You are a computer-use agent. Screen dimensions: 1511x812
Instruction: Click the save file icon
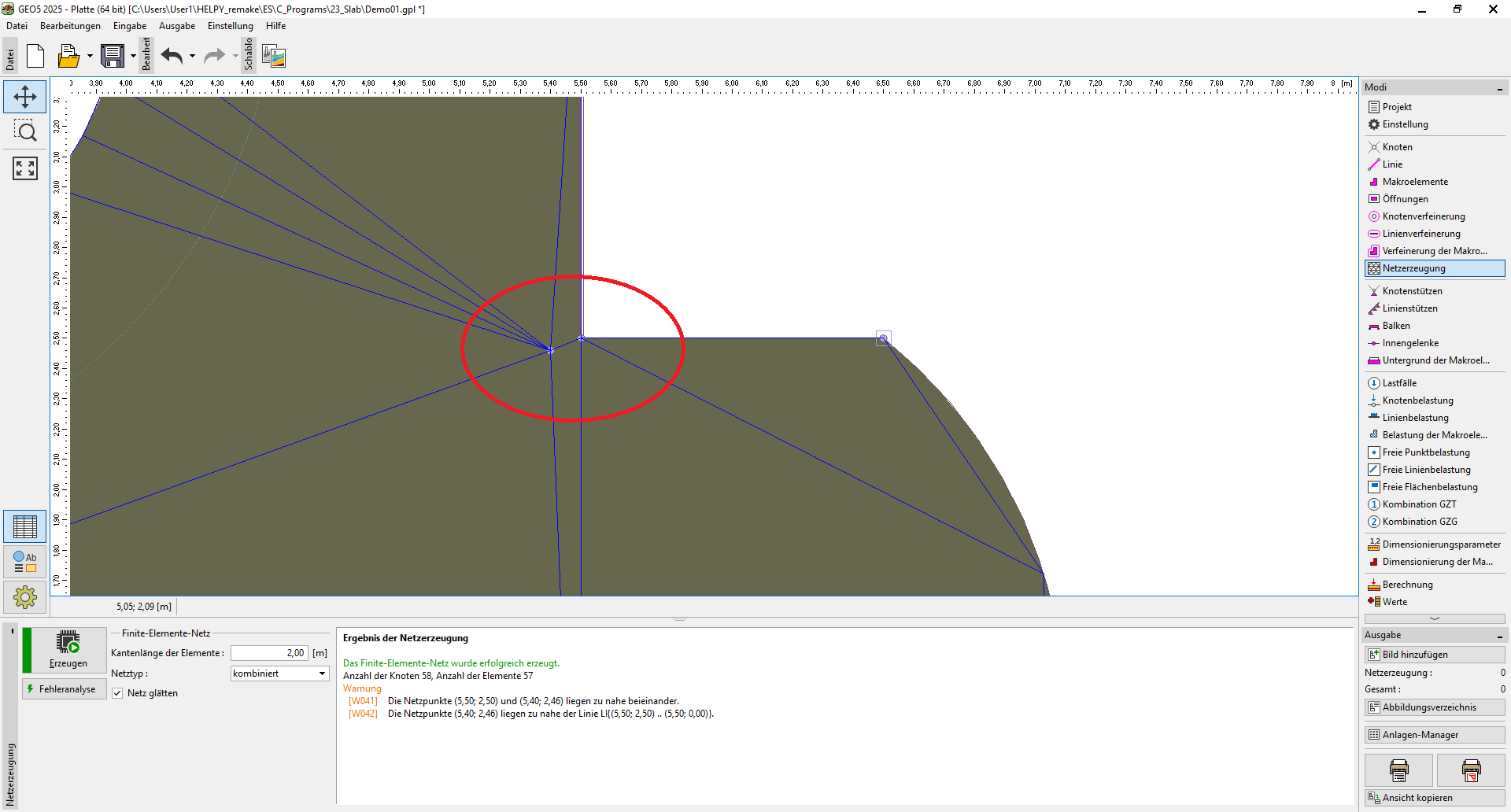[x=113, y=57]
